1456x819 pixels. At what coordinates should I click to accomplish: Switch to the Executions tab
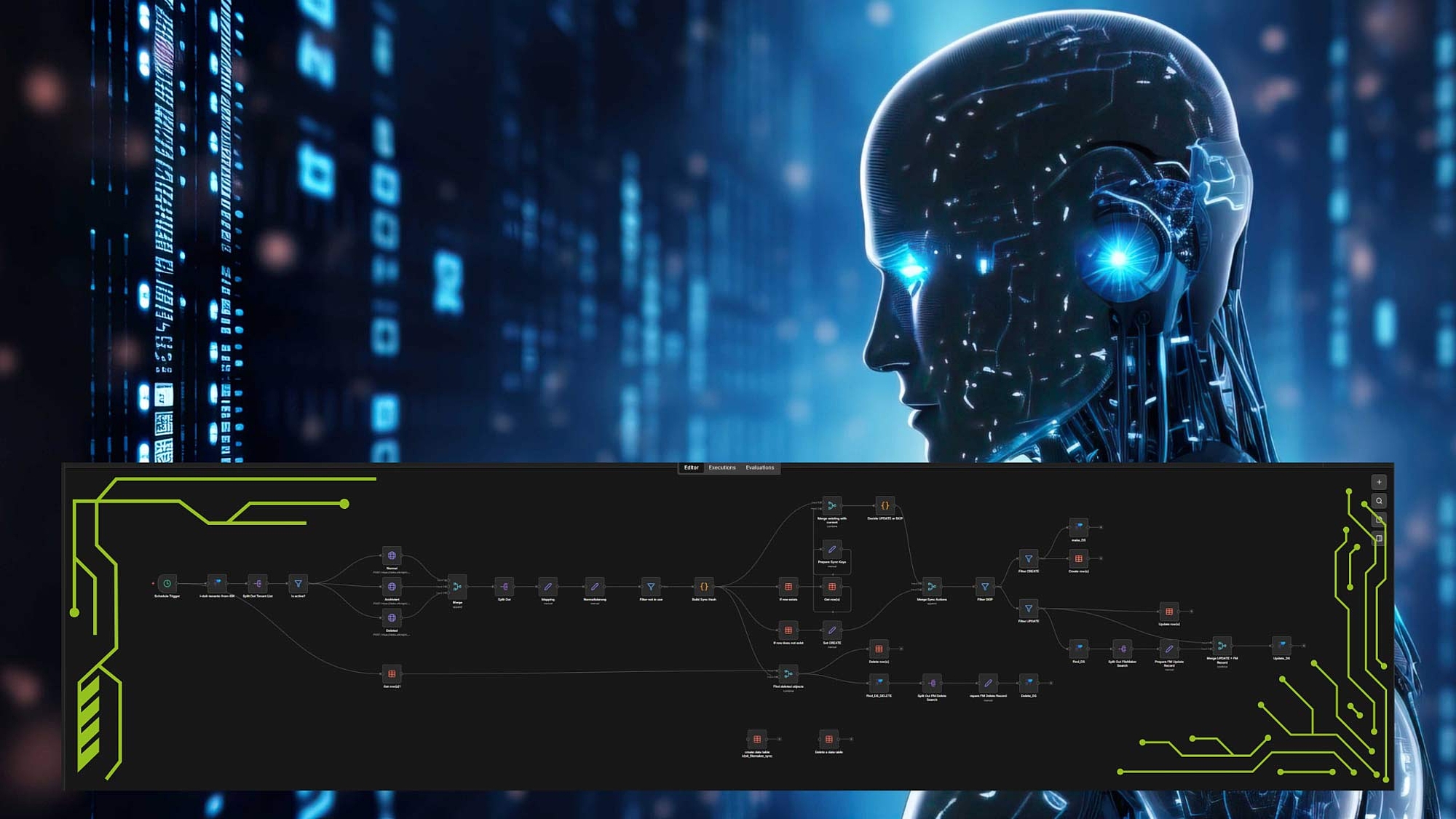pos(721,468)
